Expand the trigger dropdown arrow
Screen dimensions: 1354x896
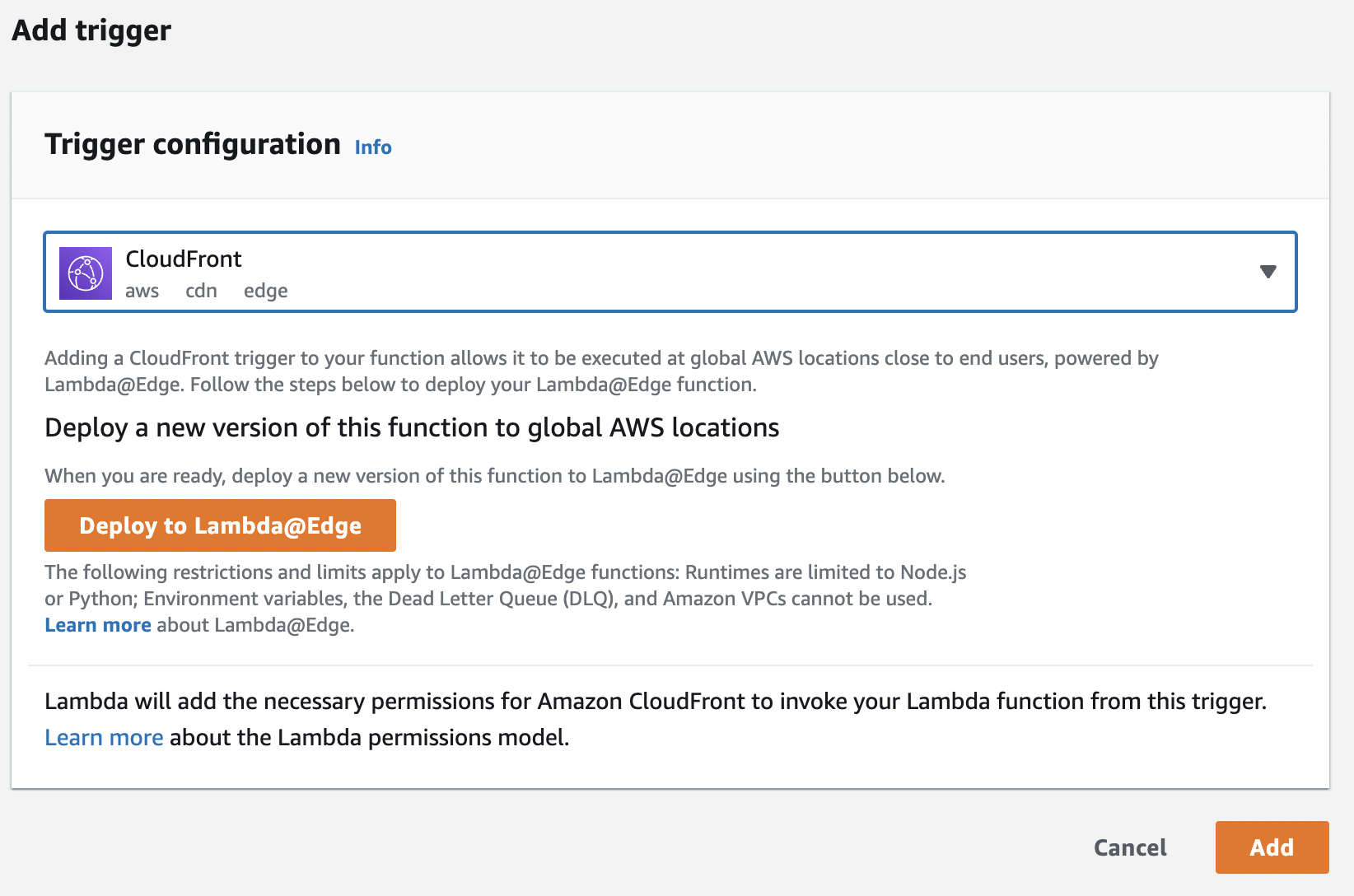[x=1268, y=272]
